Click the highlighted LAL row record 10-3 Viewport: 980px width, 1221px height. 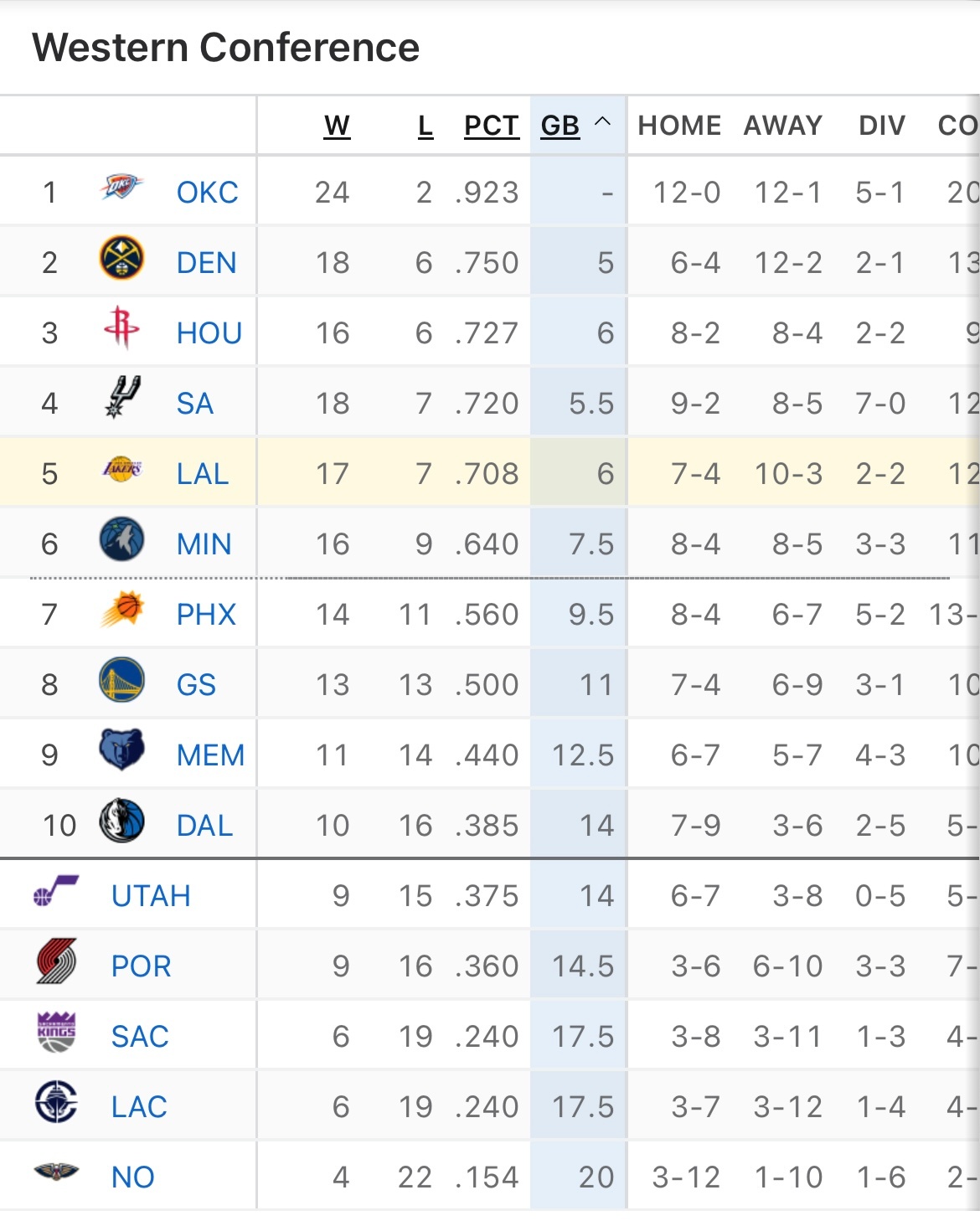(x=788, y=474)
